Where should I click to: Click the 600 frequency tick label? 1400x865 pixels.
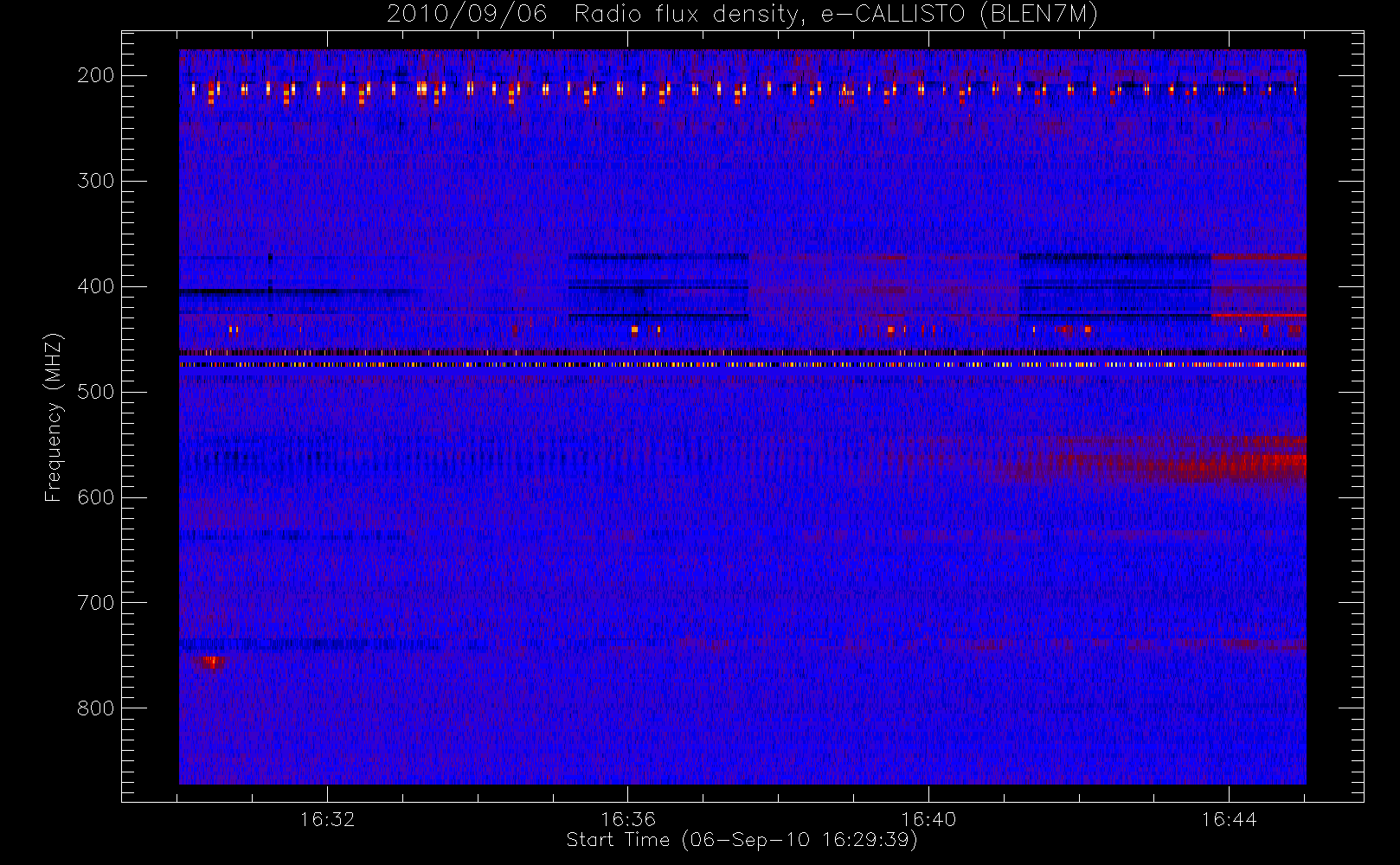click(x=96, y=497)
